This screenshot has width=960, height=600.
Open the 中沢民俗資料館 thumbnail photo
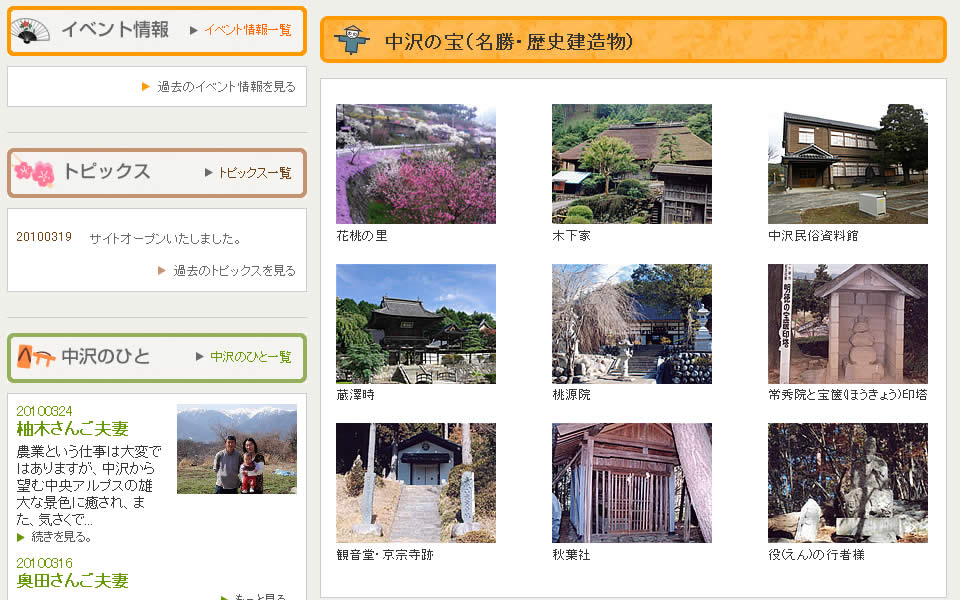(x=848, y=163)
